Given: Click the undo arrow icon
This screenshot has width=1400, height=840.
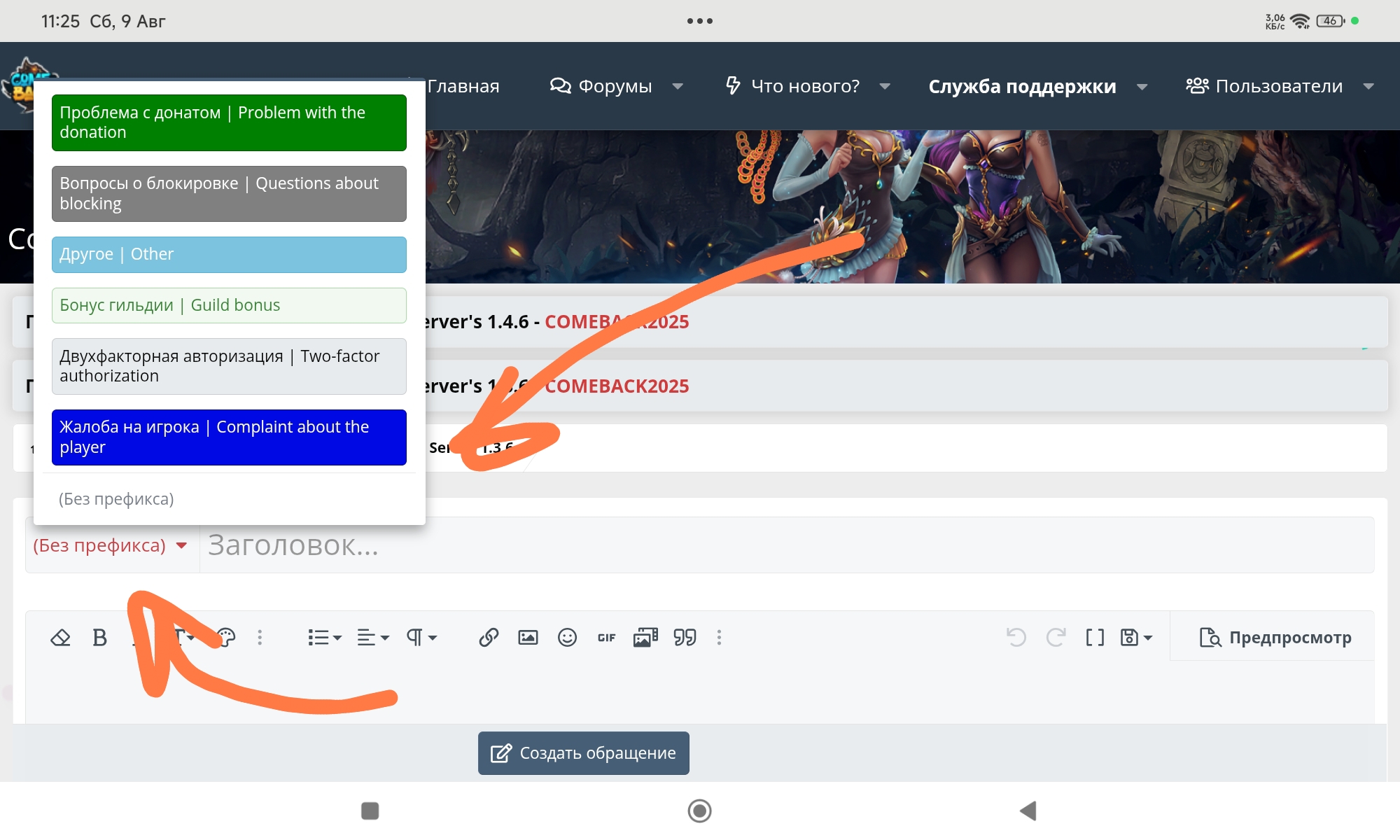Looking at the screenshot, I should pos(1016,637).
